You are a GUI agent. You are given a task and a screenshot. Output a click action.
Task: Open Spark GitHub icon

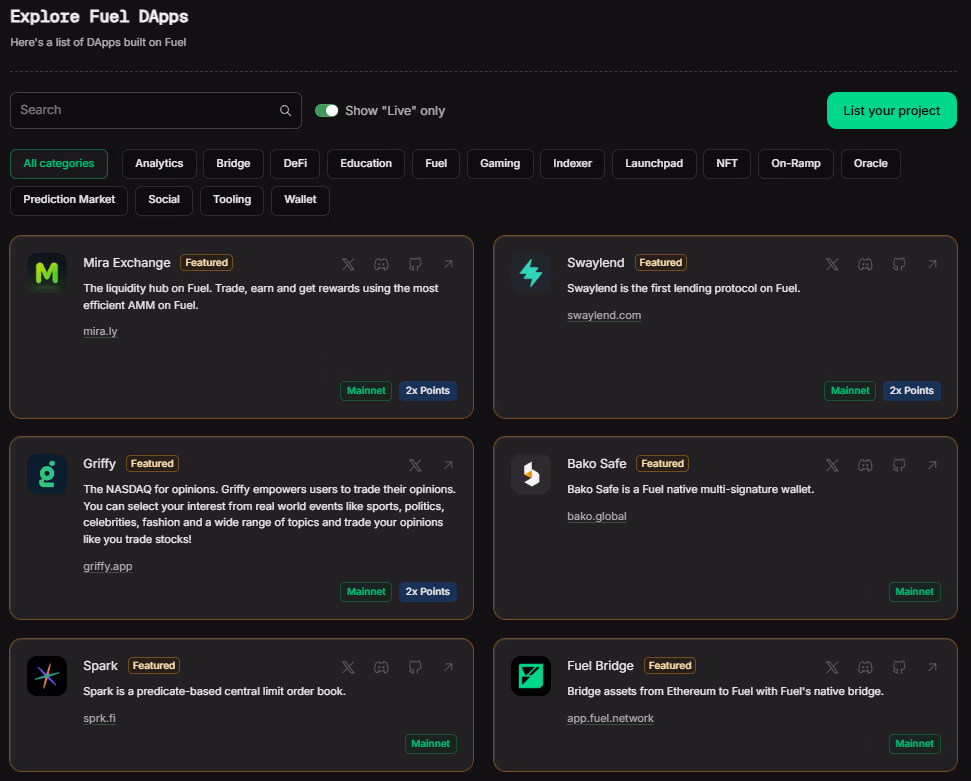point(415,667)
